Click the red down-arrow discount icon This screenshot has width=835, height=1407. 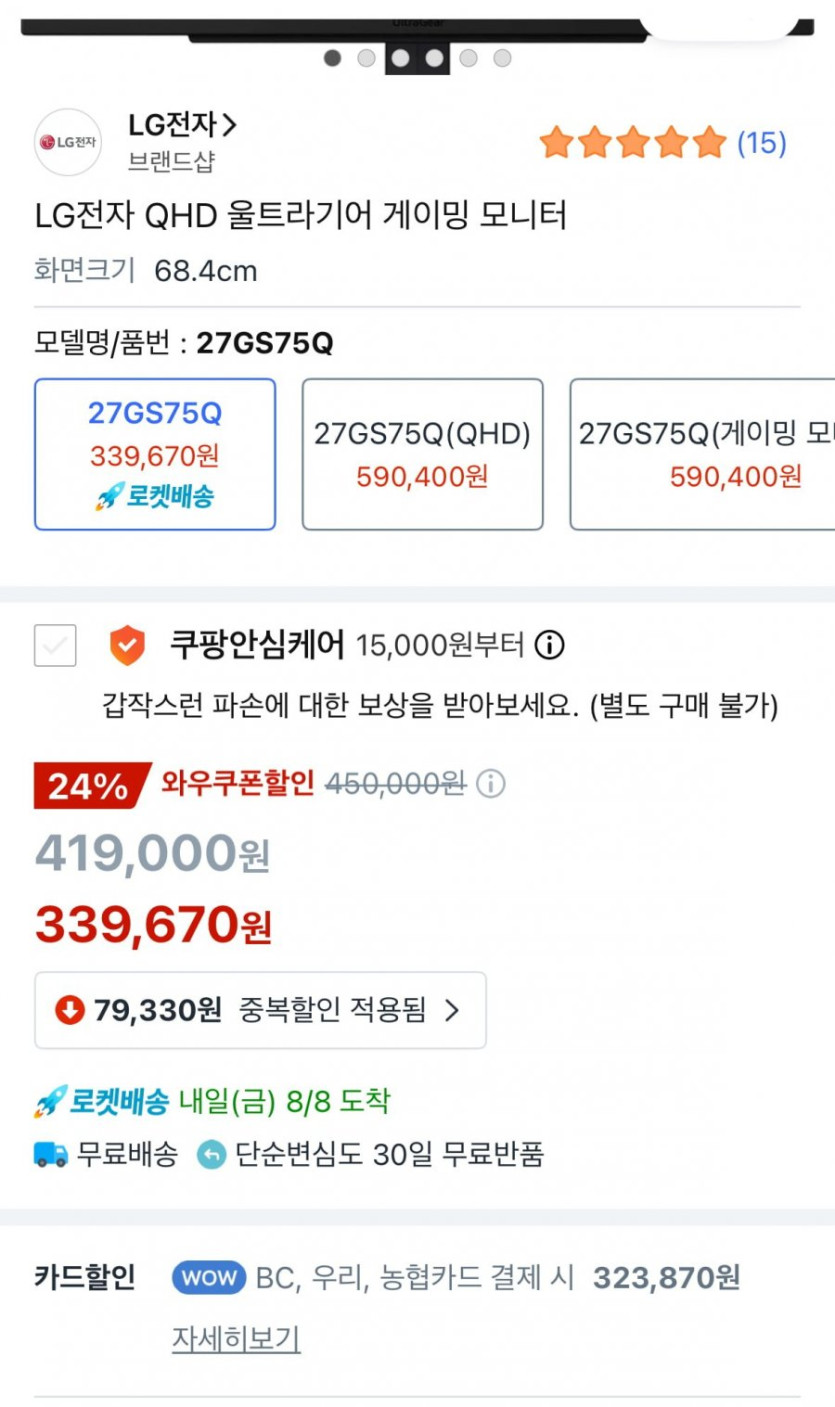coord(70,1010)
